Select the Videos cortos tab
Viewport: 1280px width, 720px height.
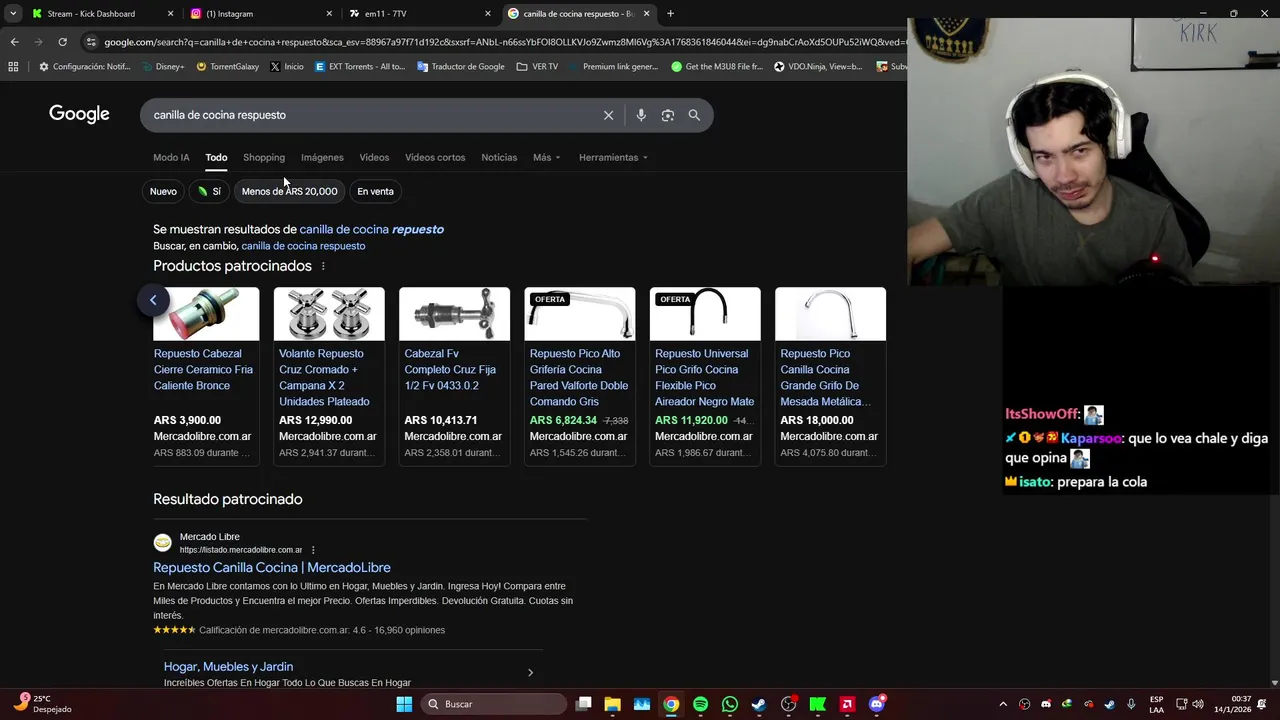pos(435,157)
